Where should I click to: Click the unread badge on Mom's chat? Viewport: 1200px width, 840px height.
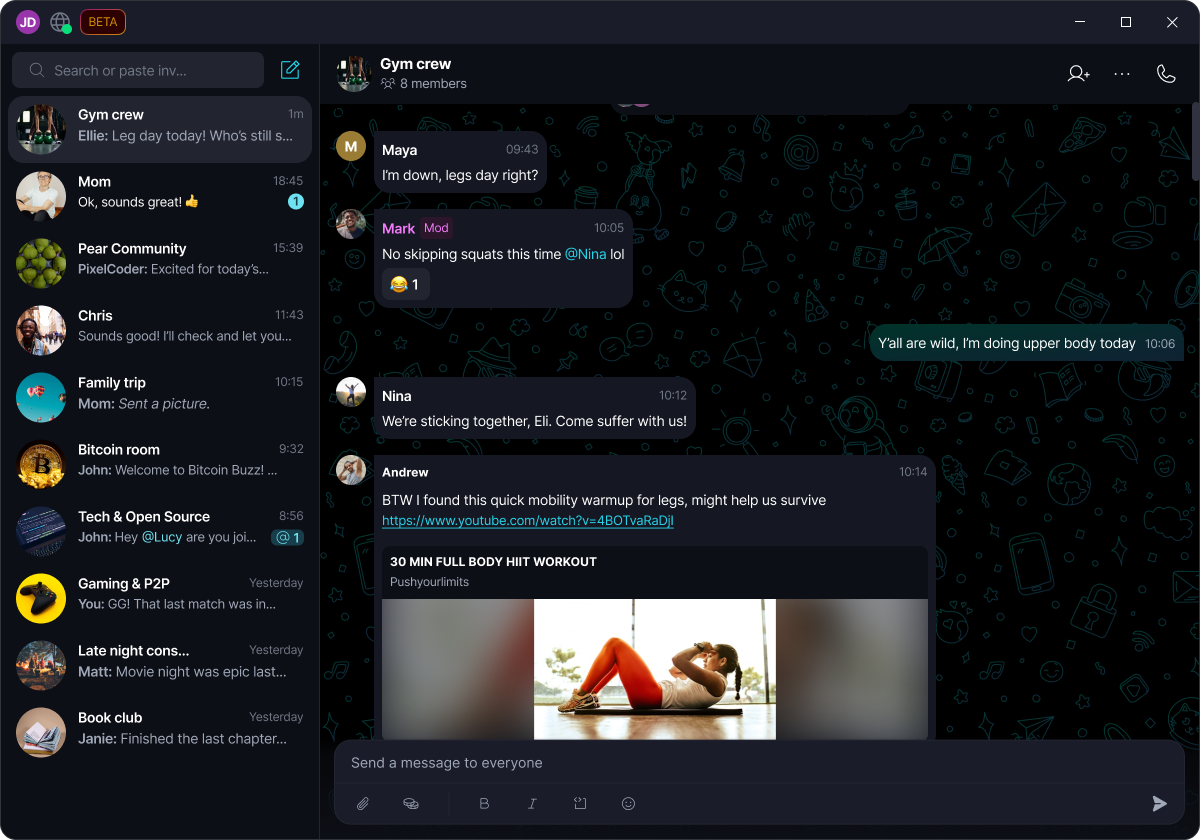click(296, 202)
